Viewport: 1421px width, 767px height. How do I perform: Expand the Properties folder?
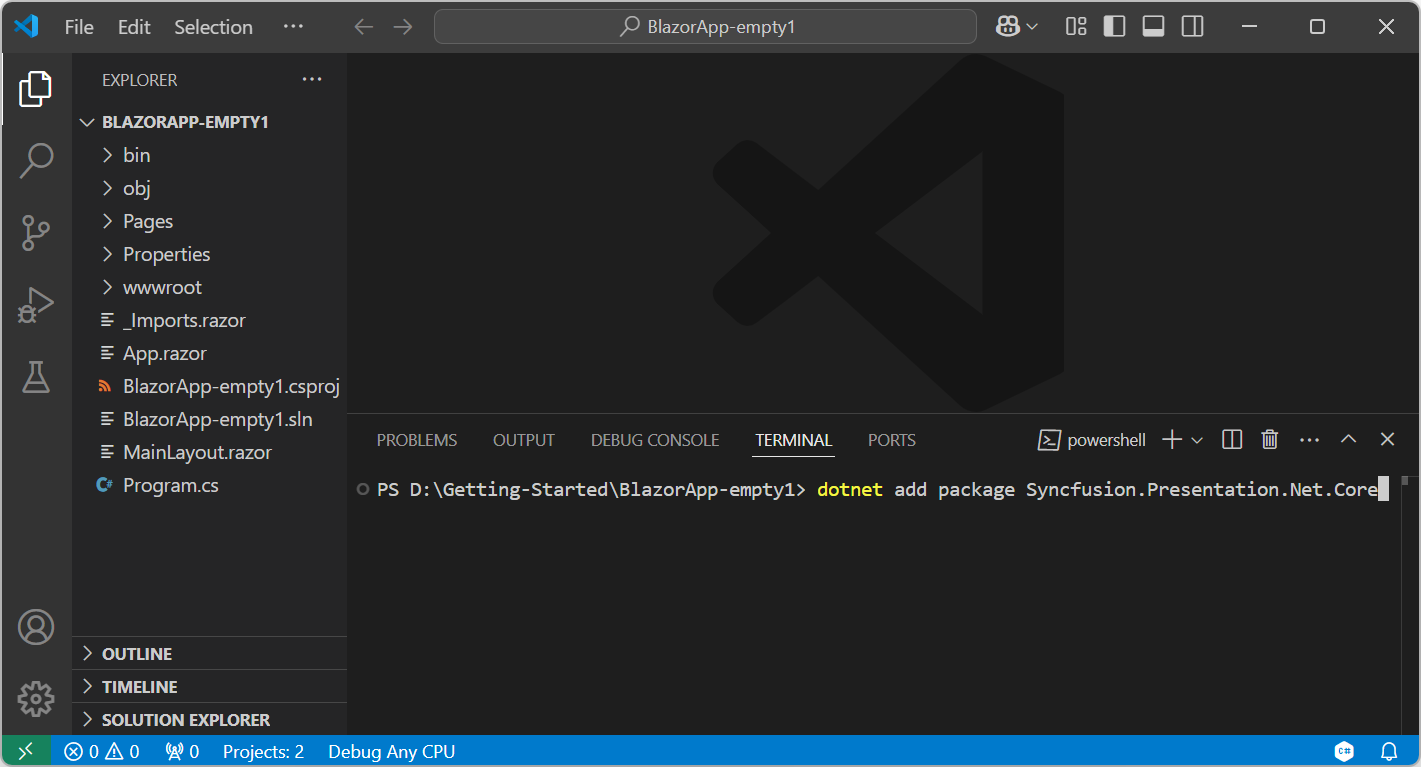pyautogui.click(x=210, y=254)
